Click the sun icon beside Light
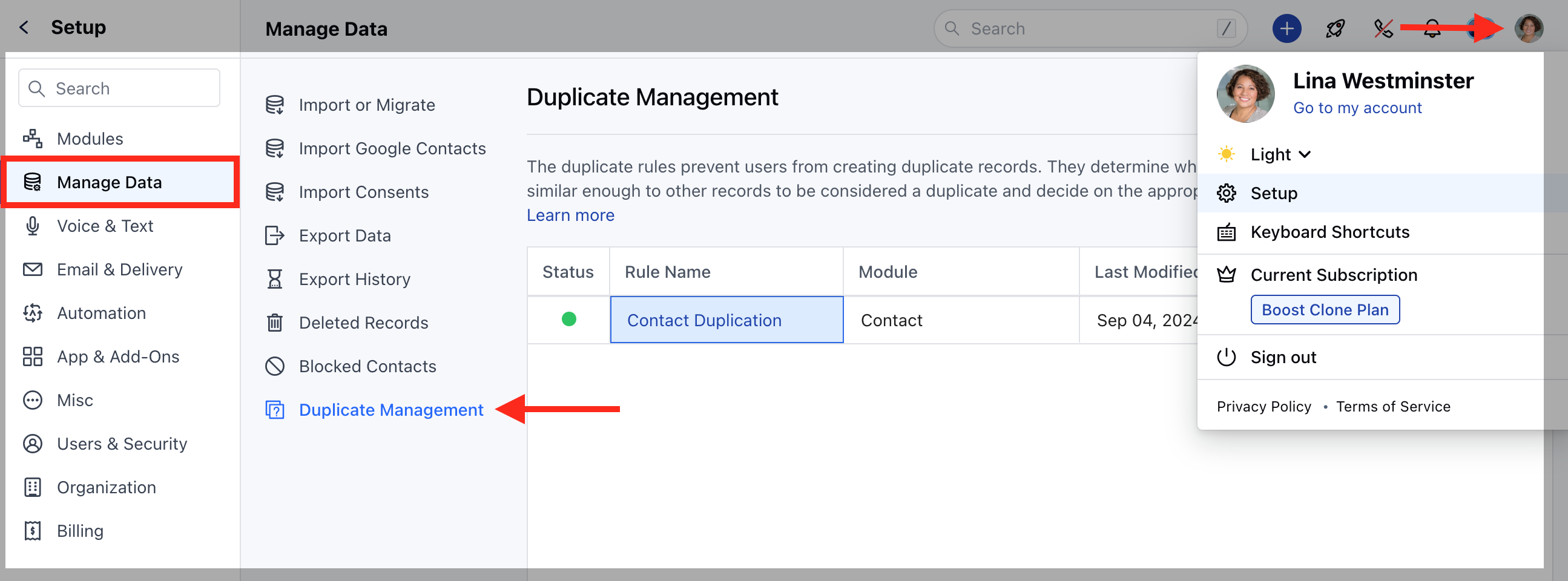 coord(1226,154)
